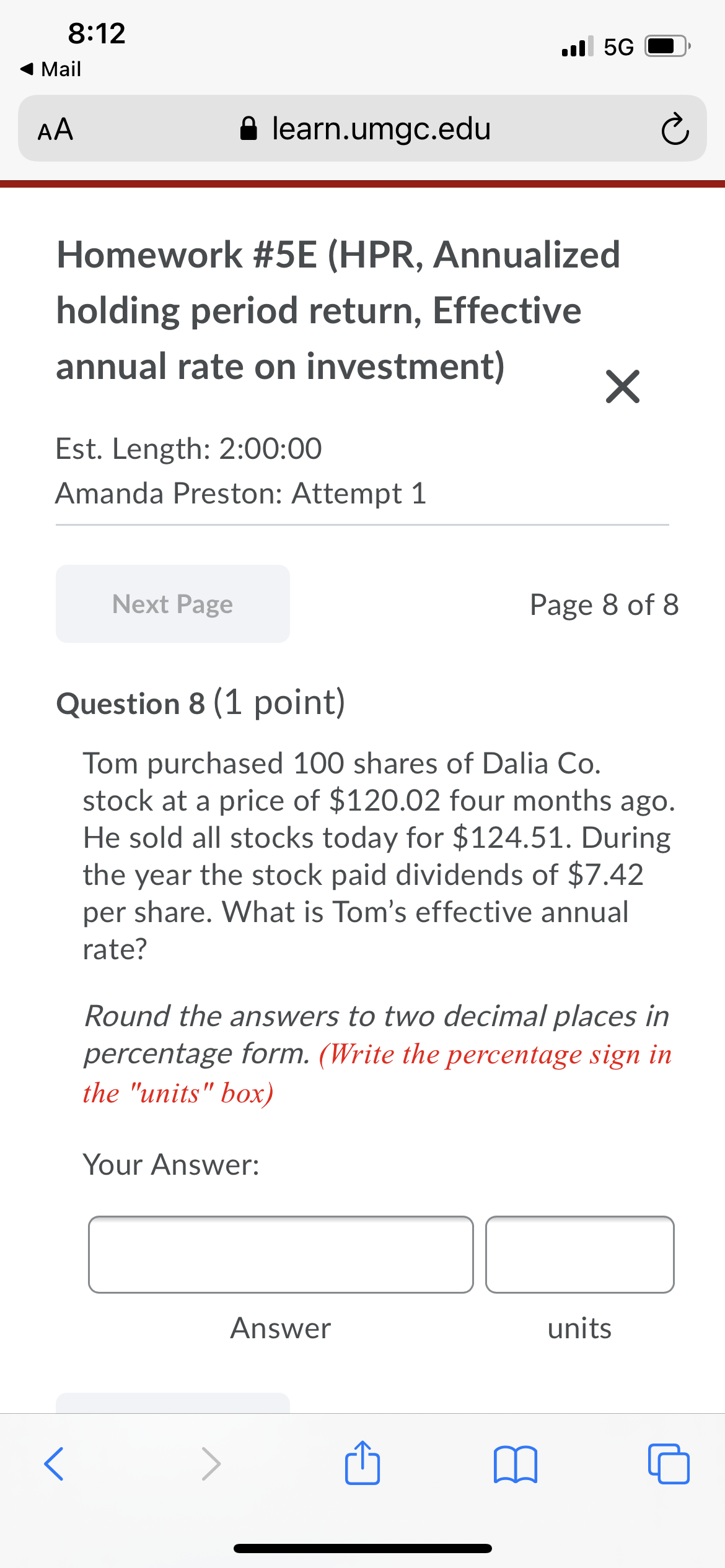The width and height of the screenshot is (725, 1568).
Task: Click the Page 8 of 8 label
Action: [x=604, y=605]
